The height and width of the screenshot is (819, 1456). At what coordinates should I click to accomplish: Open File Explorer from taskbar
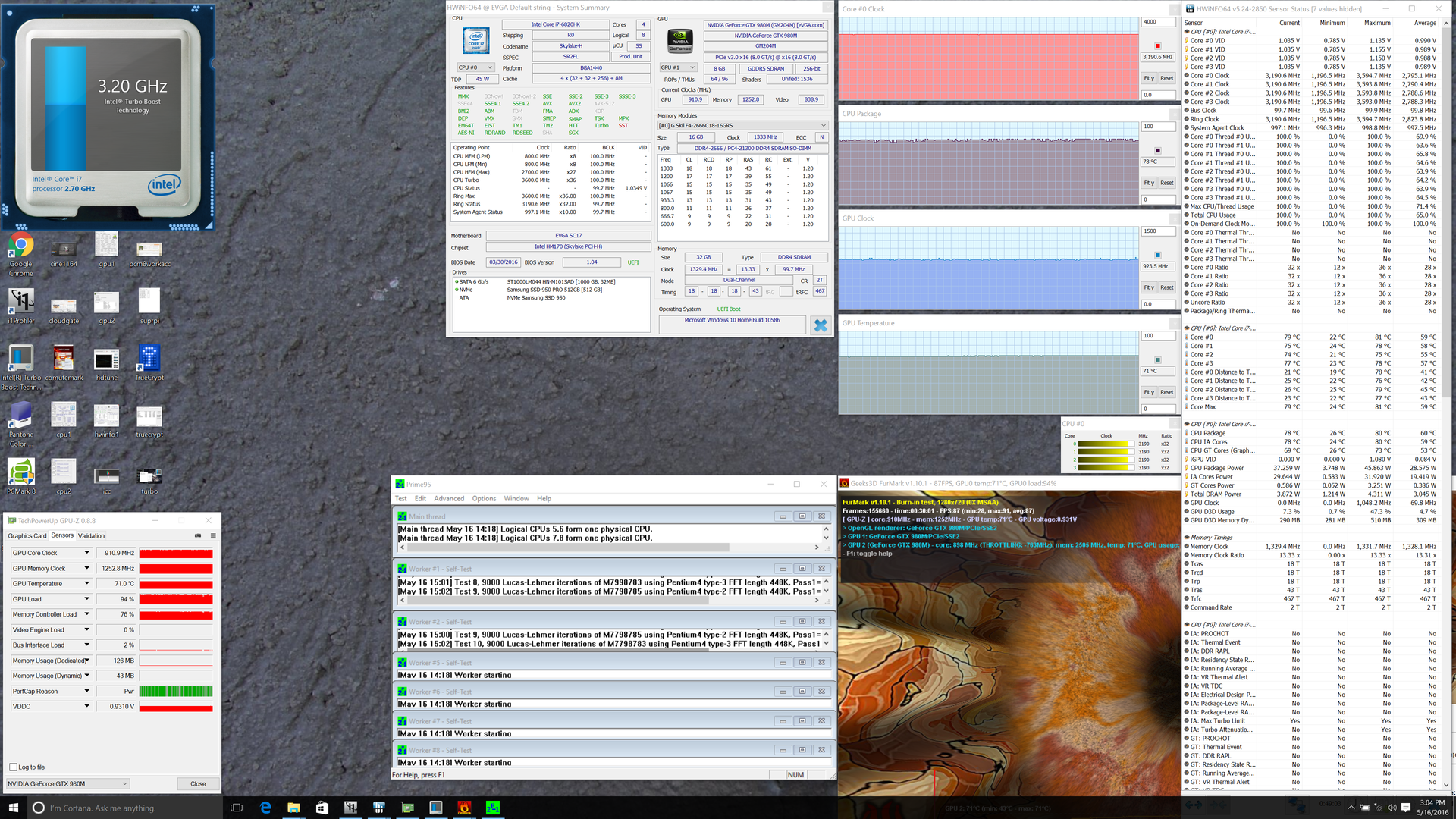(x=293, y=808)
